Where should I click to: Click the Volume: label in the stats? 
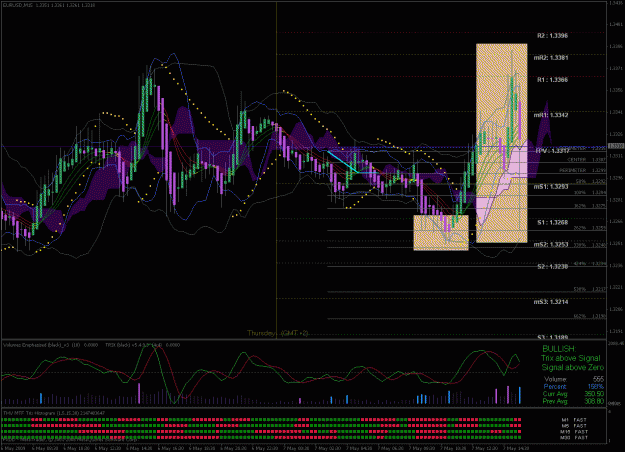tap(555, 379)
